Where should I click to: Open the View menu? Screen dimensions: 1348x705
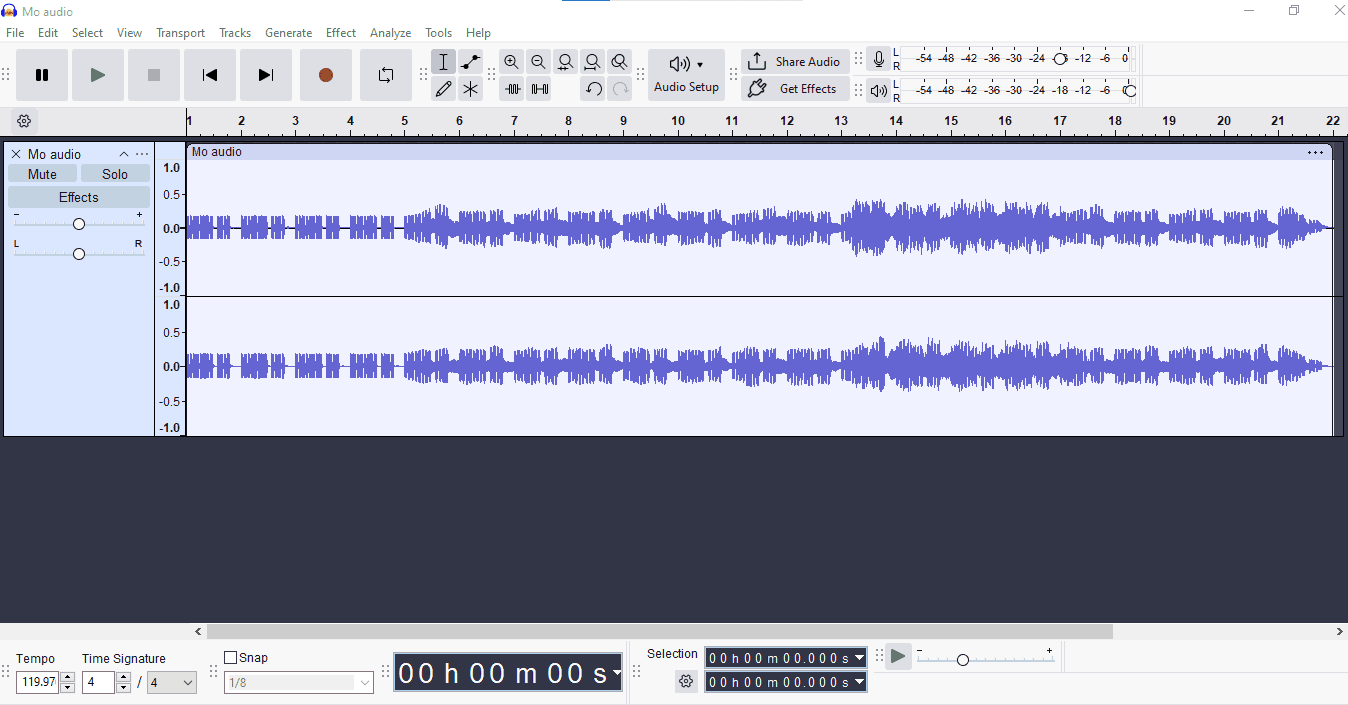tap(129, 33)
